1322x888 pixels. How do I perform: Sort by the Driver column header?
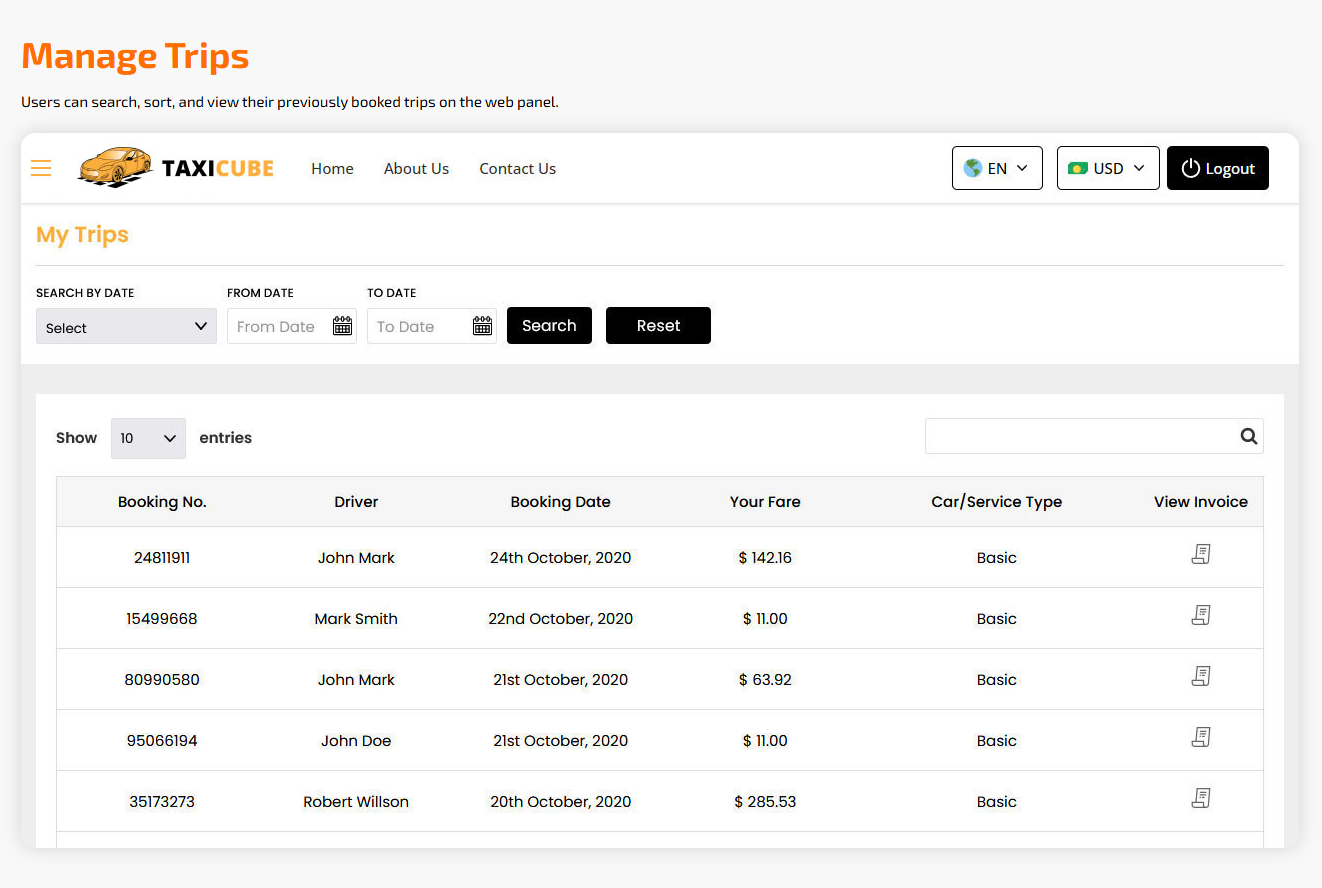pyautogui.click(x=356, y=502)
